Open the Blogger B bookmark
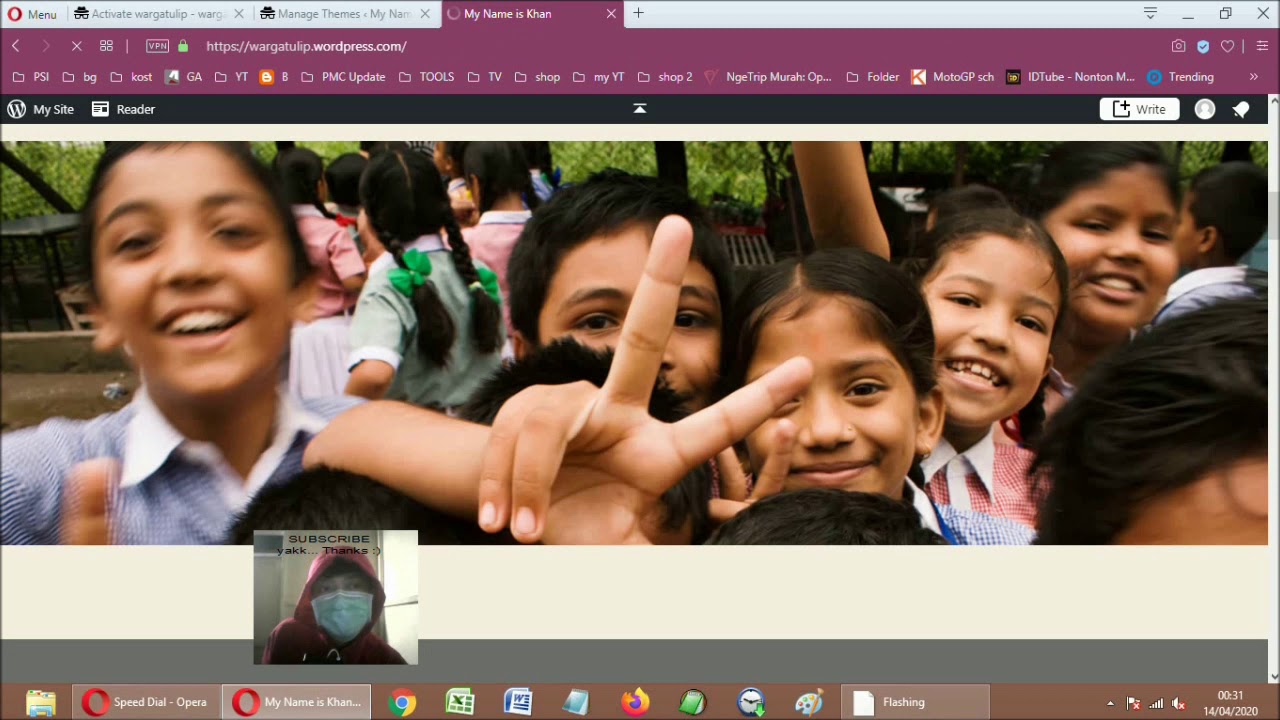Image resolution: width=1280 pixels, height=720 pixels. (x=274, y=77)
